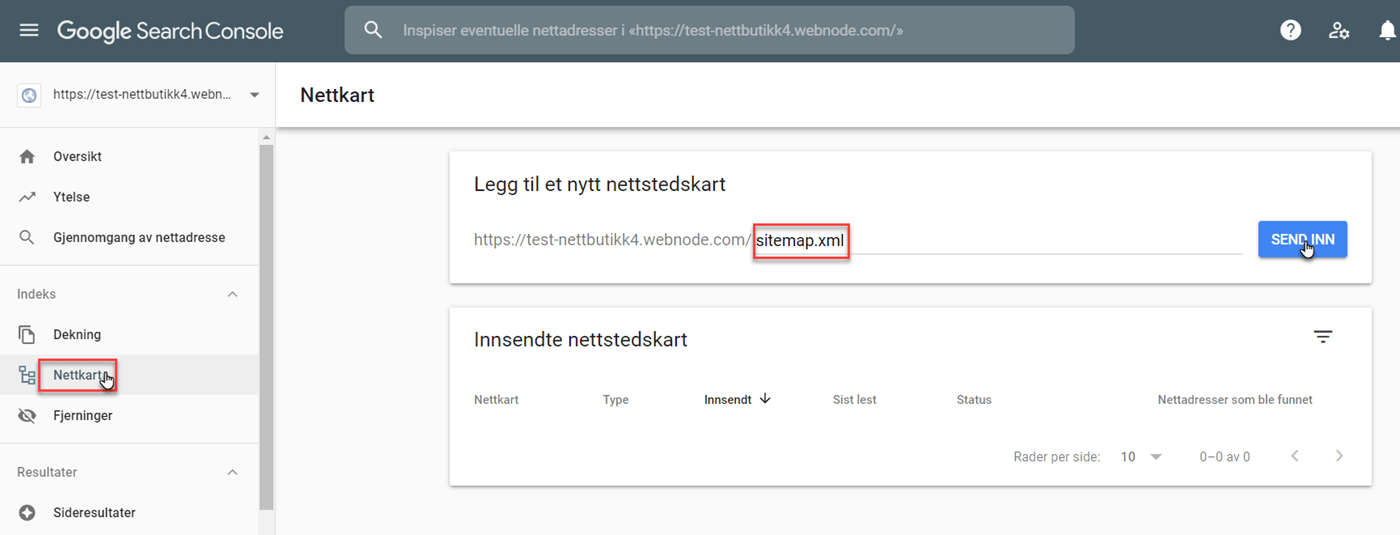
Task: Focus the URL inspection search field
Action: [x=709, y=30]
